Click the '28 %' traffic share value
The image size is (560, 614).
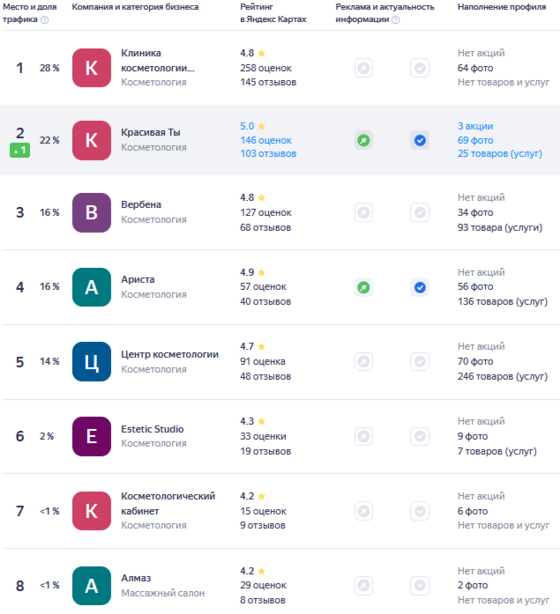pyautogui.click(x=49, y=68)
